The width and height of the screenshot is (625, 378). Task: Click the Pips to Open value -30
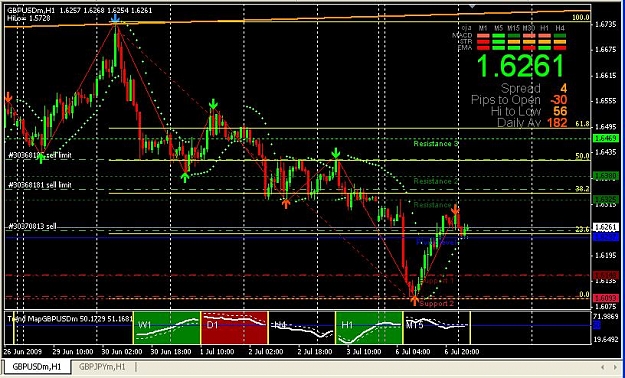click(558, 100)
